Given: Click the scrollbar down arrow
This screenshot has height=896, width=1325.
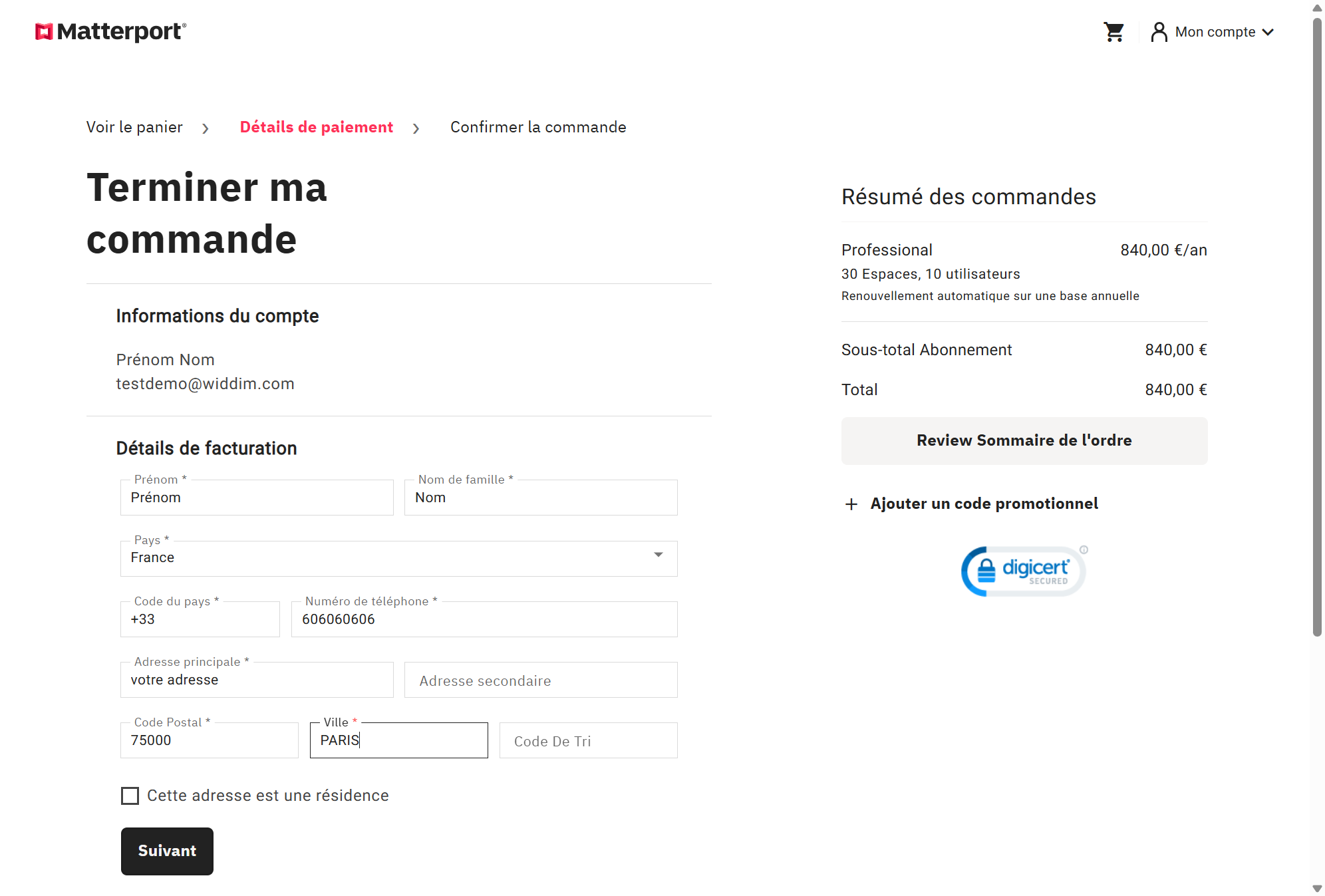Looking at the screenshot, I should [1317, 889].
